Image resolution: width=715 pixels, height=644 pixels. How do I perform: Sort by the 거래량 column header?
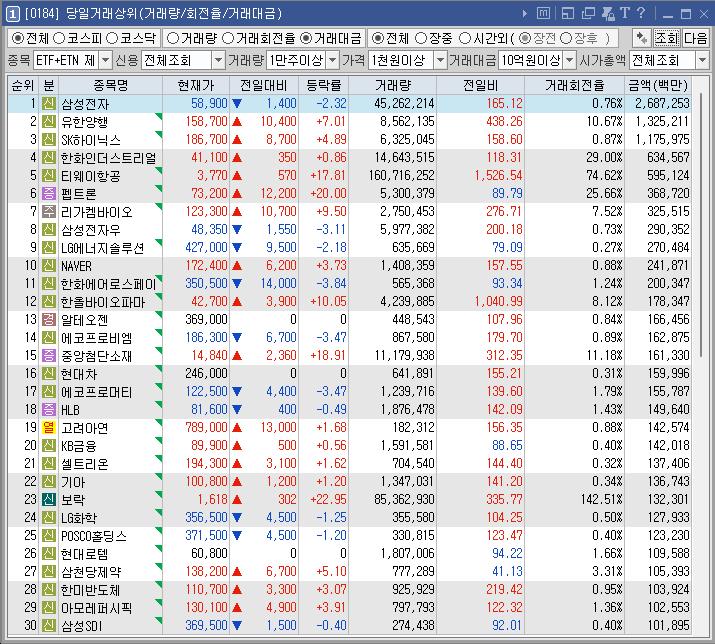[x=392, y=85]
